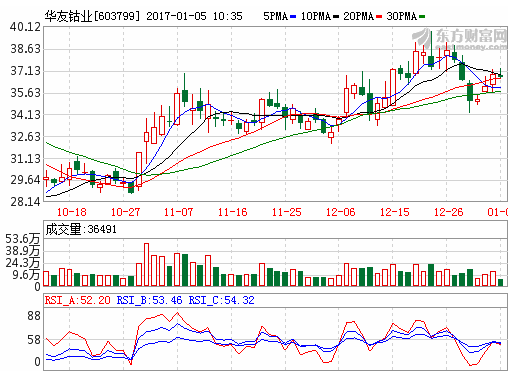Click the RSI_B:53.46 indicator label
This screenshot has width=520, height=383.
coord(149,300)
